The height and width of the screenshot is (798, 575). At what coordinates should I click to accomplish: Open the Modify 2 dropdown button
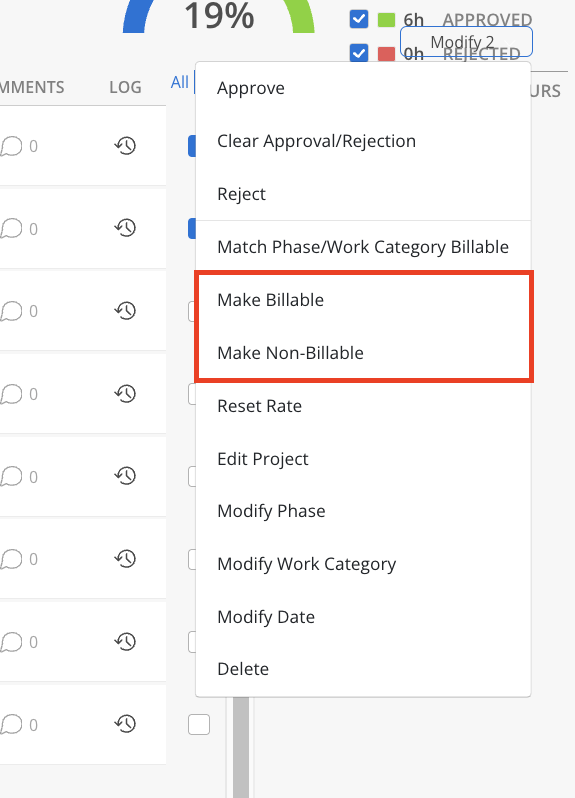point(466,42)
